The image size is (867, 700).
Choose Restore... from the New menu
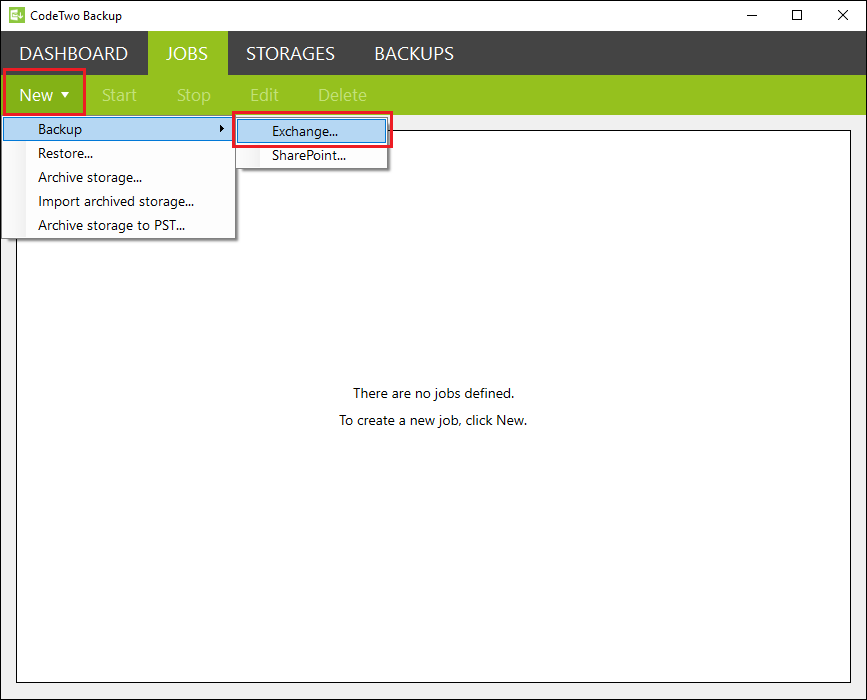[118, 153]
